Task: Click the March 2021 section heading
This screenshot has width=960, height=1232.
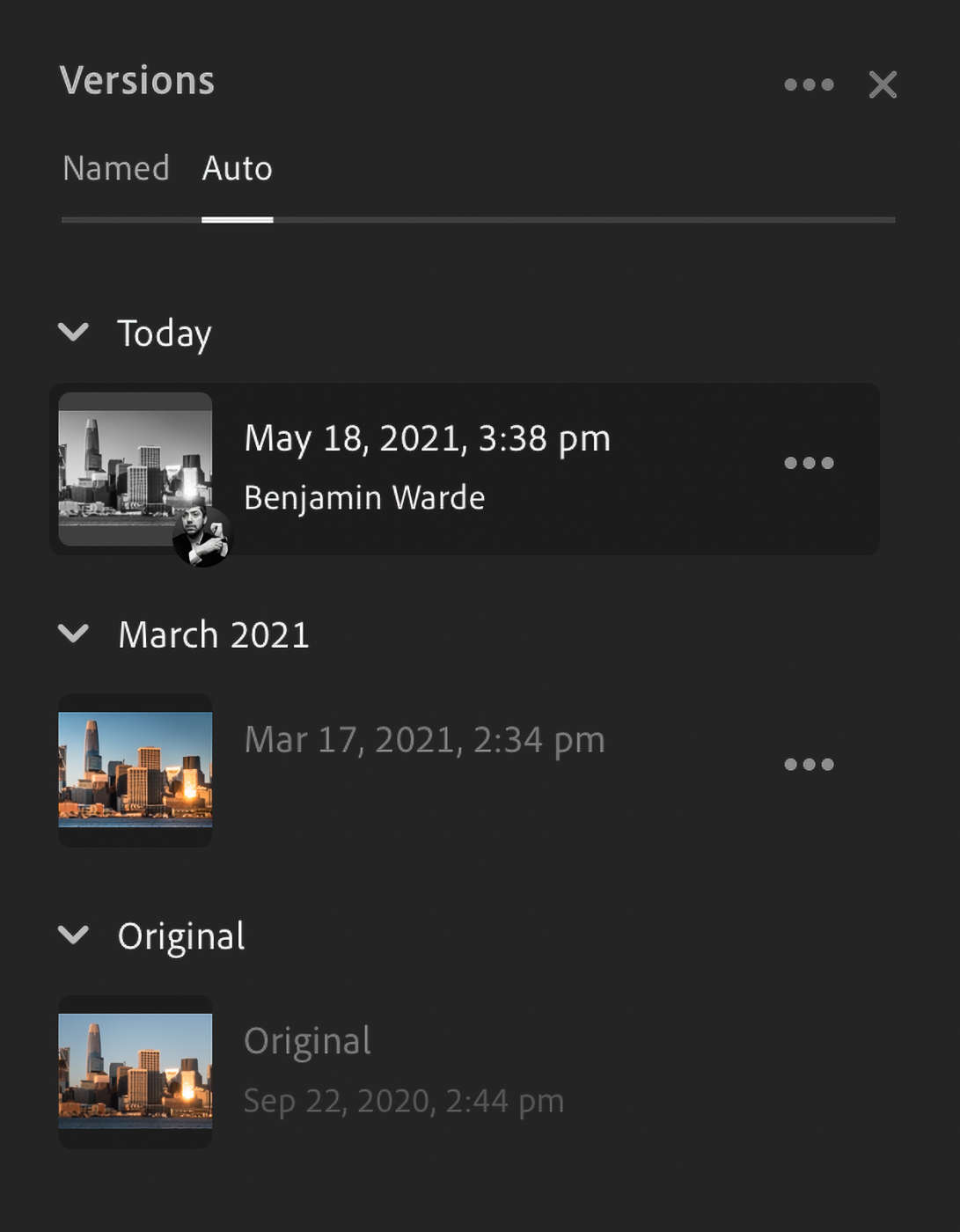Action: [x=214, y=634]
